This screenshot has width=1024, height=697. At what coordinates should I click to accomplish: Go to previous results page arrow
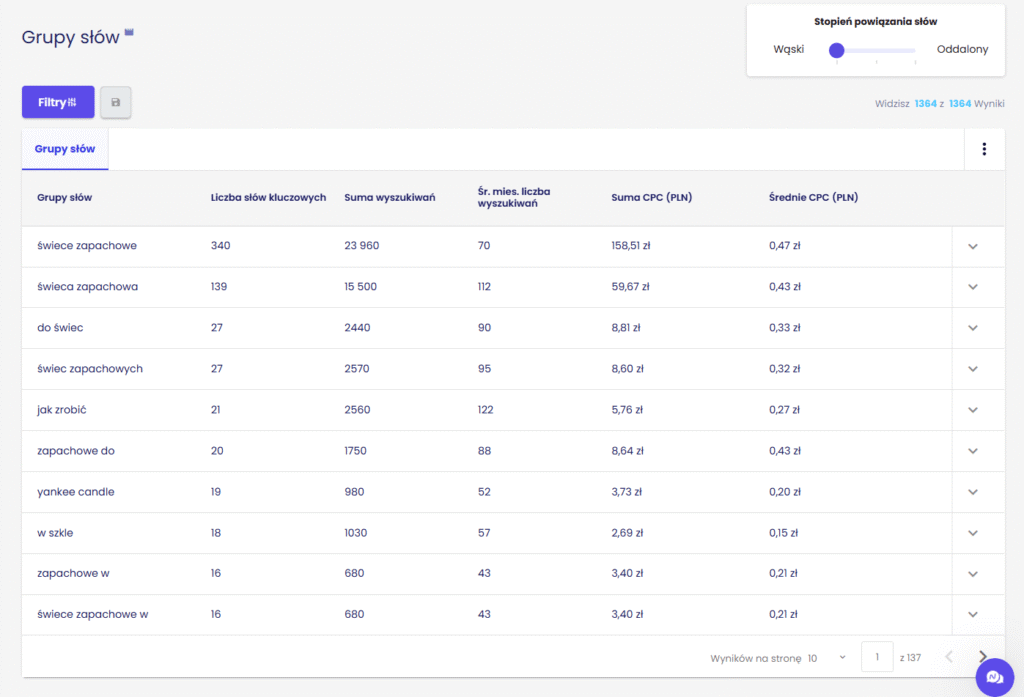coord(949,656)
